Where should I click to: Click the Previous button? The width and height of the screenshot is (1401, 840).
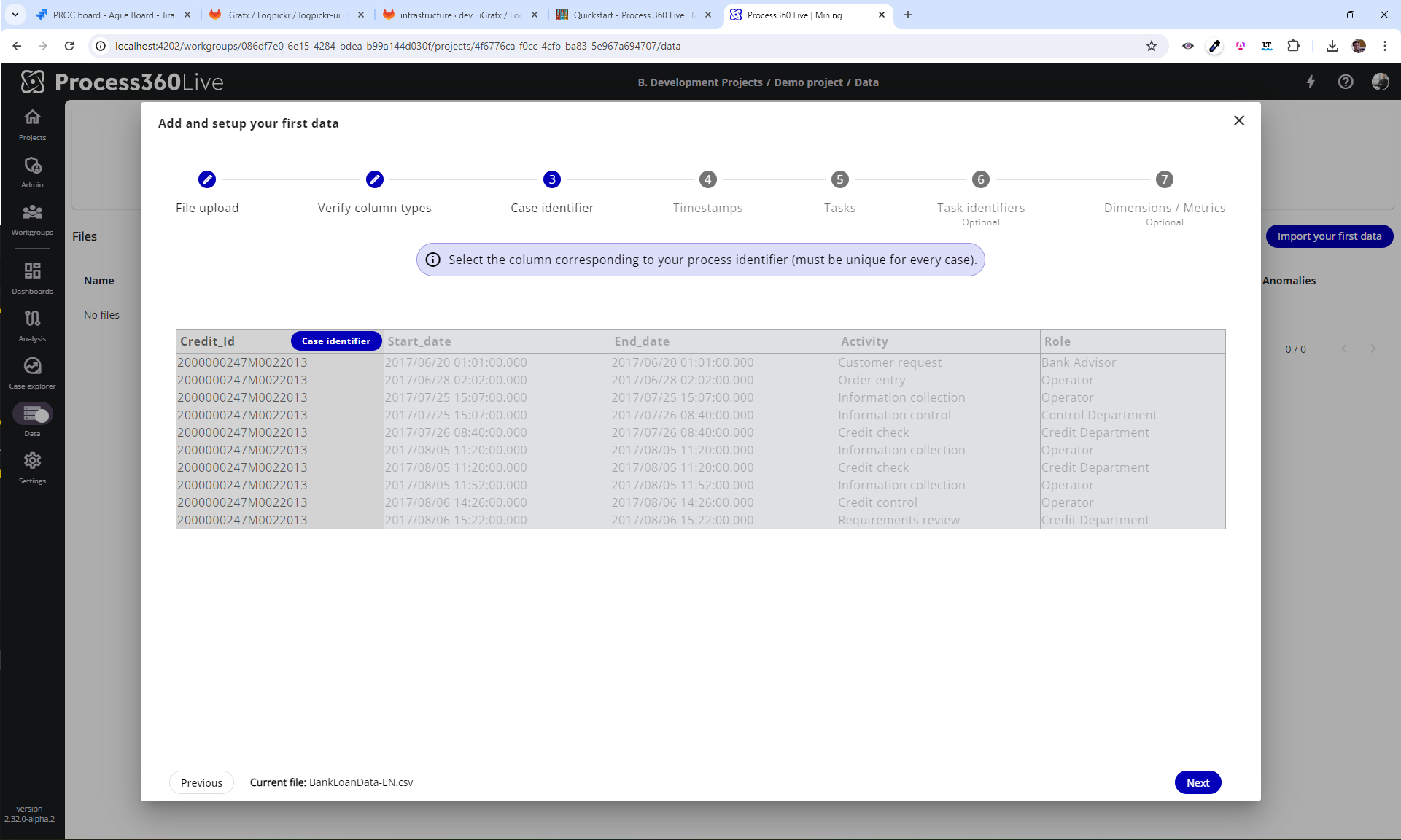pyautogui.click(x=201, y=782)
